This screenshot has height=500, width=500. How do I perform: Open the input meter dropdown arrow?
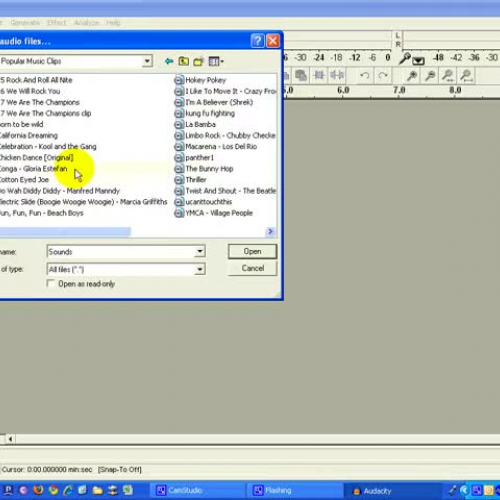(x=418, y=60)
